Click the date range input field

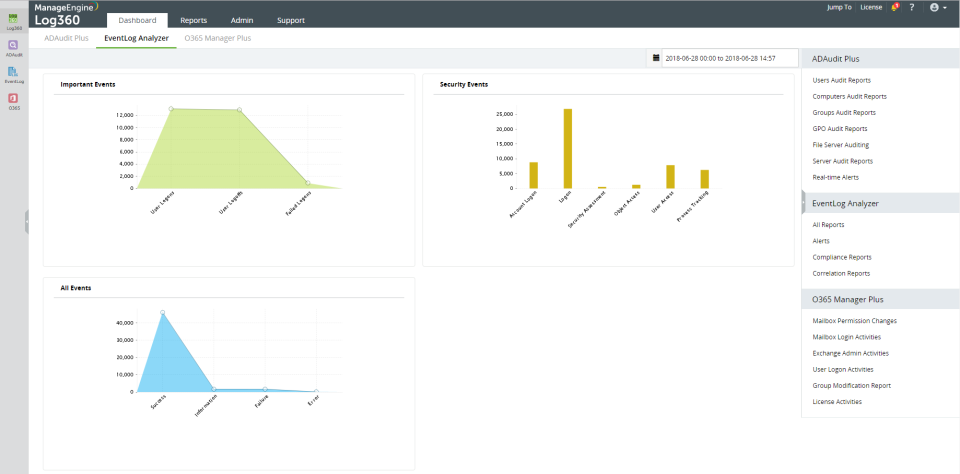tap(729, 58)
